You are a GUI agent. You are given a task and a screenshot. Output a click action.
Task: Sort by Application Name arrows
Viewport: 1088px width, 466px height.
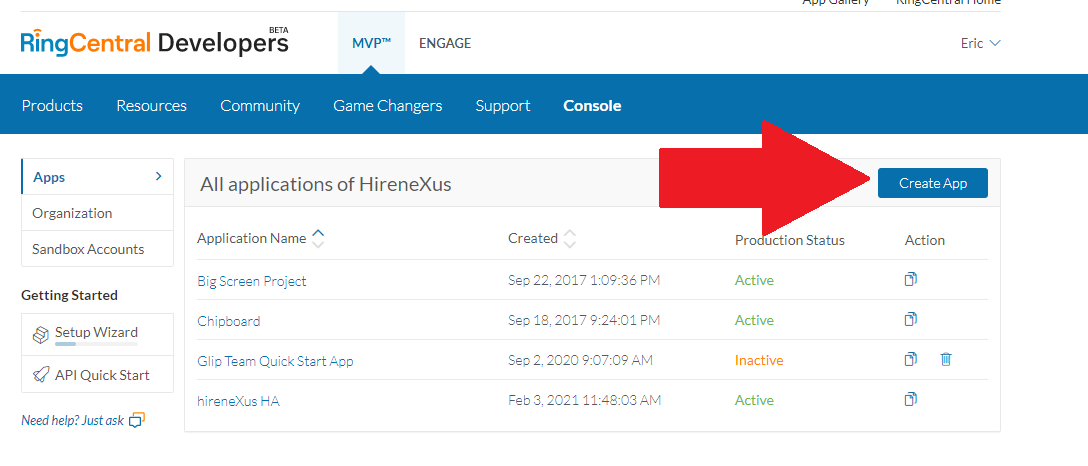point(318,239)
